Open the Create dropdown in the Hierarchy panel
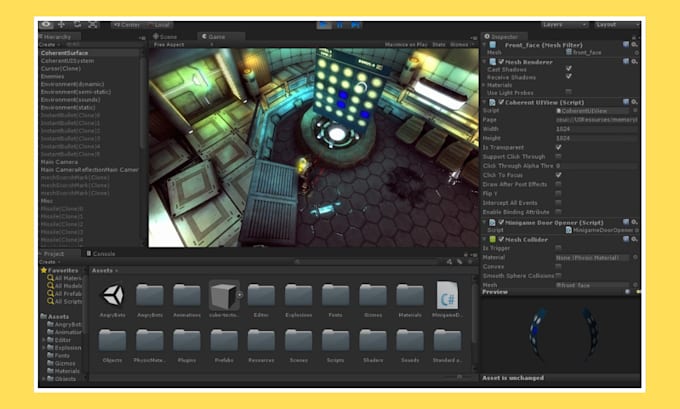Screen dimensions: 680x409 click(49, 44)
